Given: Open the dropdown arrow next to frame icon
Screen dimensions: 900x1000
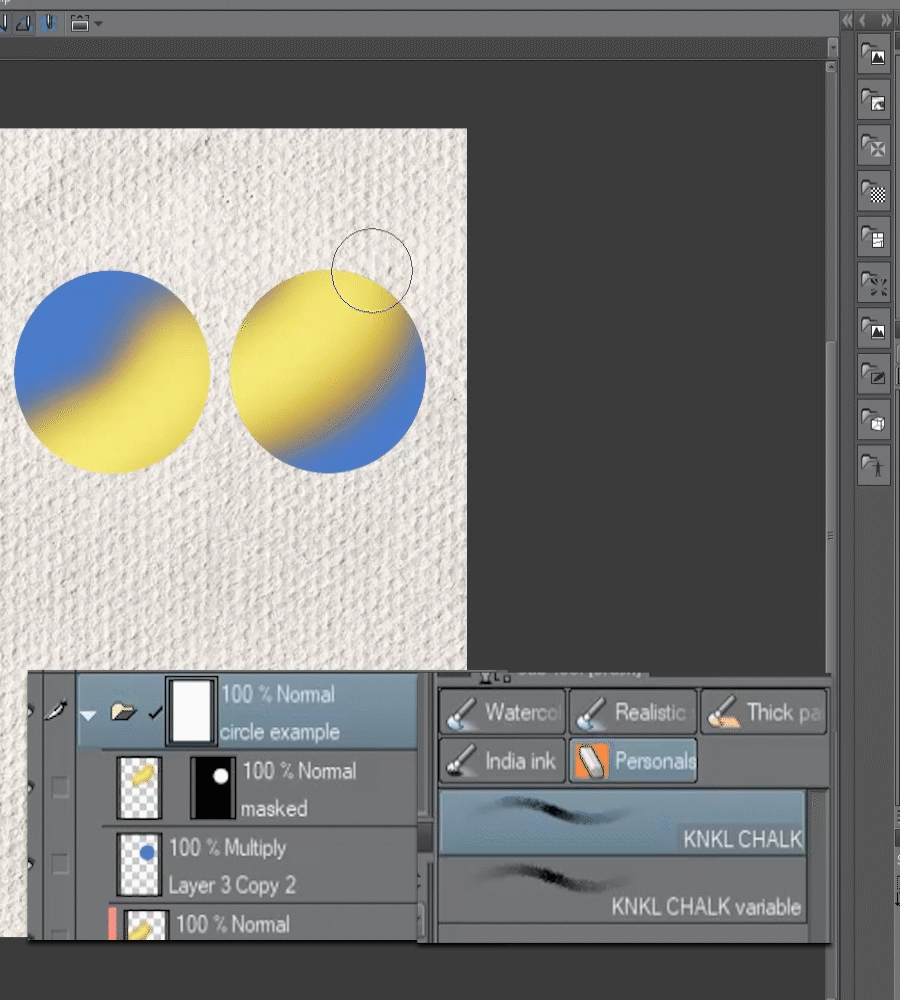Looking at the screenshot, I should tap(98, 23).
